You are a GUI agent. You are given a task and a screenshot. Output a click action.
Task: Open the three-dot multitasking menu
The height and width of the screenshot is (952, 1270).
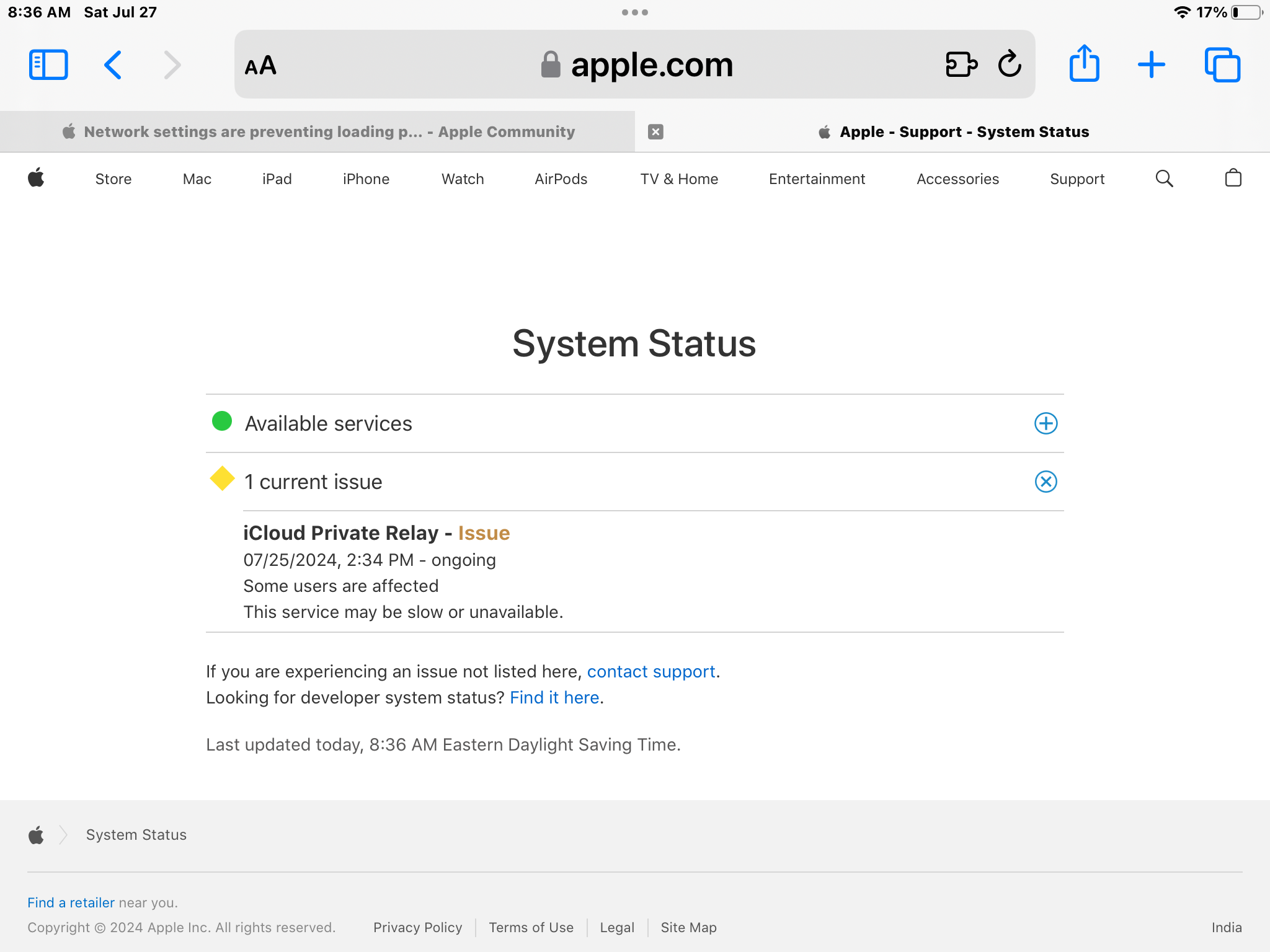[634, 12]
